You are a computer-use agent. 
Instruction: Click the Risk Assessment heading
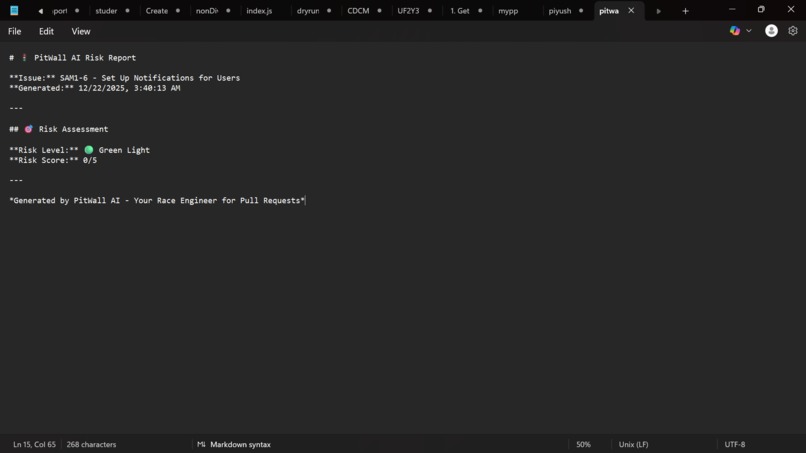point(59,129)
